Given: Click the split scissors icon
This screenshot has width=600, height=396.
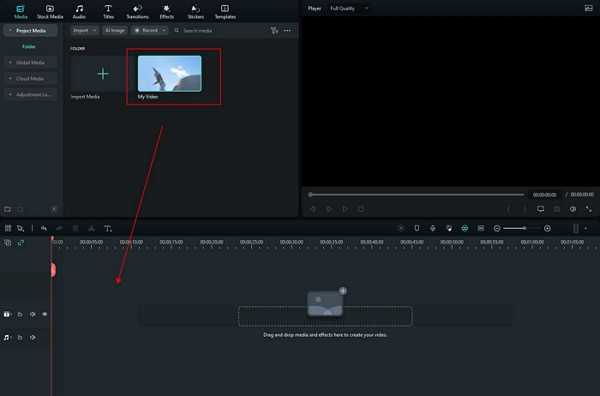Looking at the screenshot, I should click(91, 228).
